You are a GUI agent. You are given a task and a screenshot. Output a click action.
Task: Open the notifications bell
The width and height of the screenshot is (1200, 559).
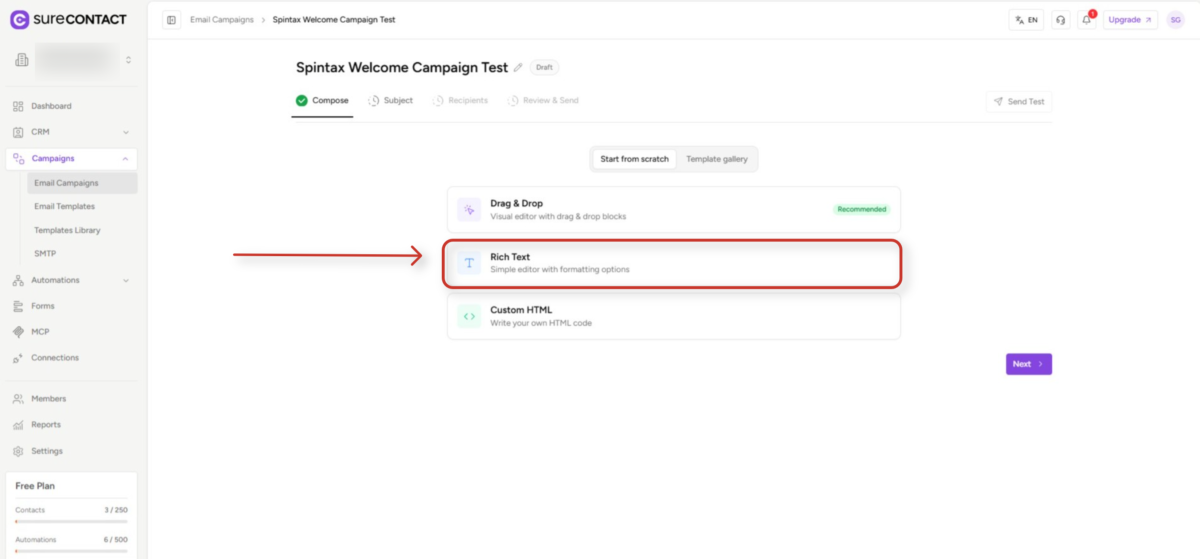[x=1087, y=20]
